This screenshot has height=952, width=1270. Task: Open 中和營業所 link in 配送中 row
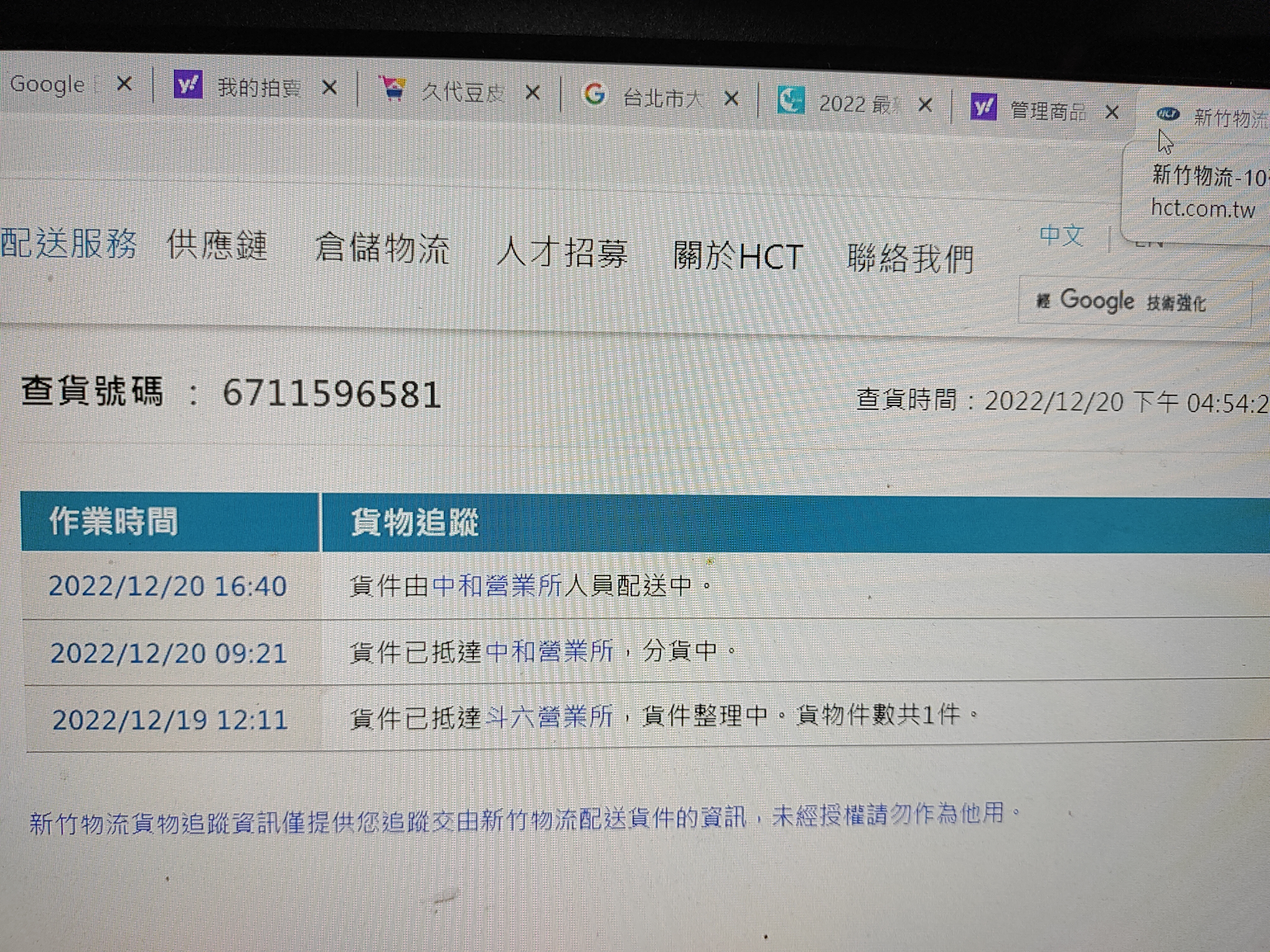pos(497,585)
